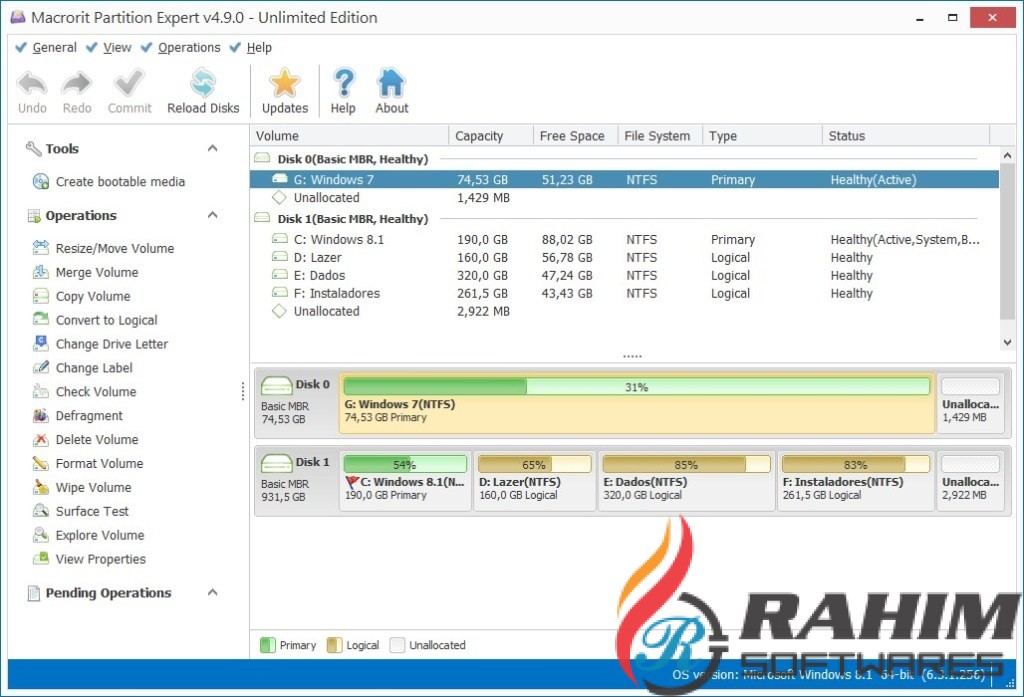Click the E: Dados 85% usage bar
The height and width of the screenshot is (697, 1024).
pyautogui.click(x=686, y=464)
